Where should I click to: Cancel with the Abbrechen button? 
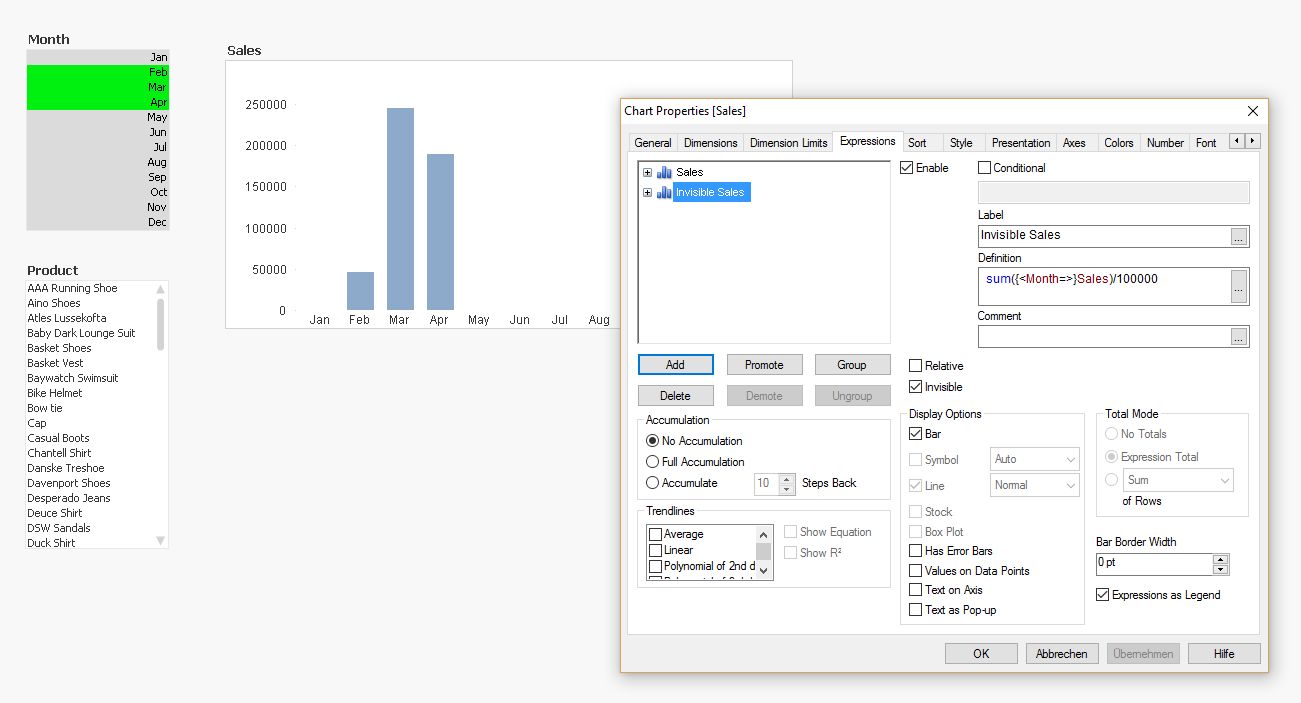tap(1062, 654)
